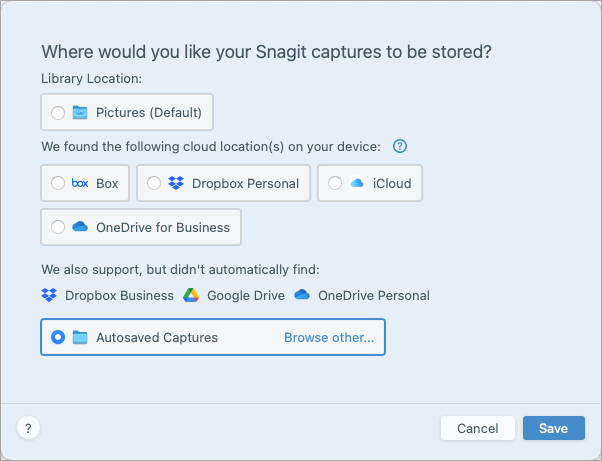Open cloud locations info help icon
The width and height of the screenshot is (602, 461).
(x=400, y=146)
